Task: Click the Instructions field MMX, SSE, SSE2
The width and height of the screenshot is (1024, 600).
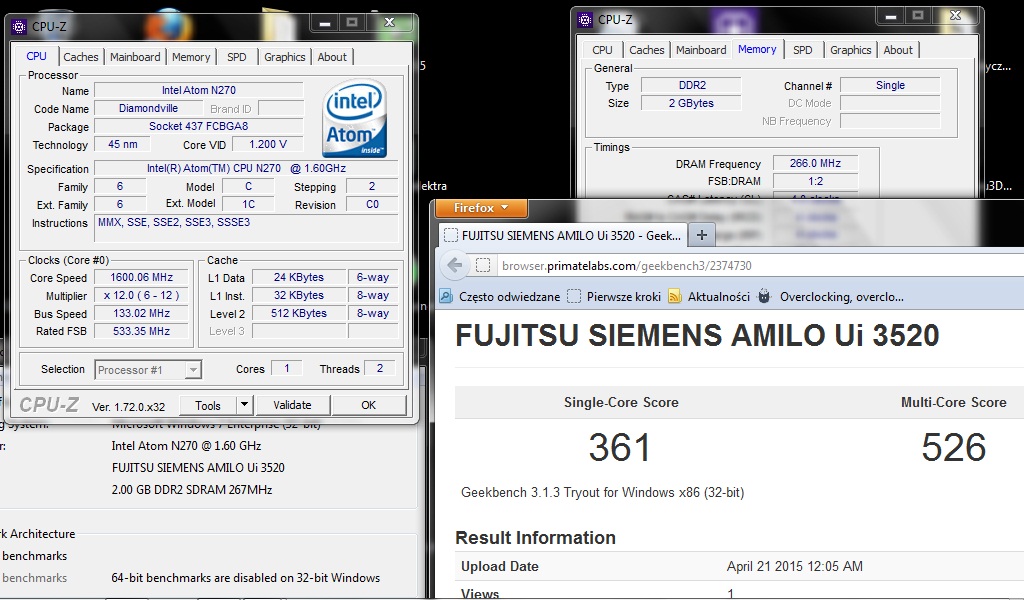Action: click(x=246, y=229)
